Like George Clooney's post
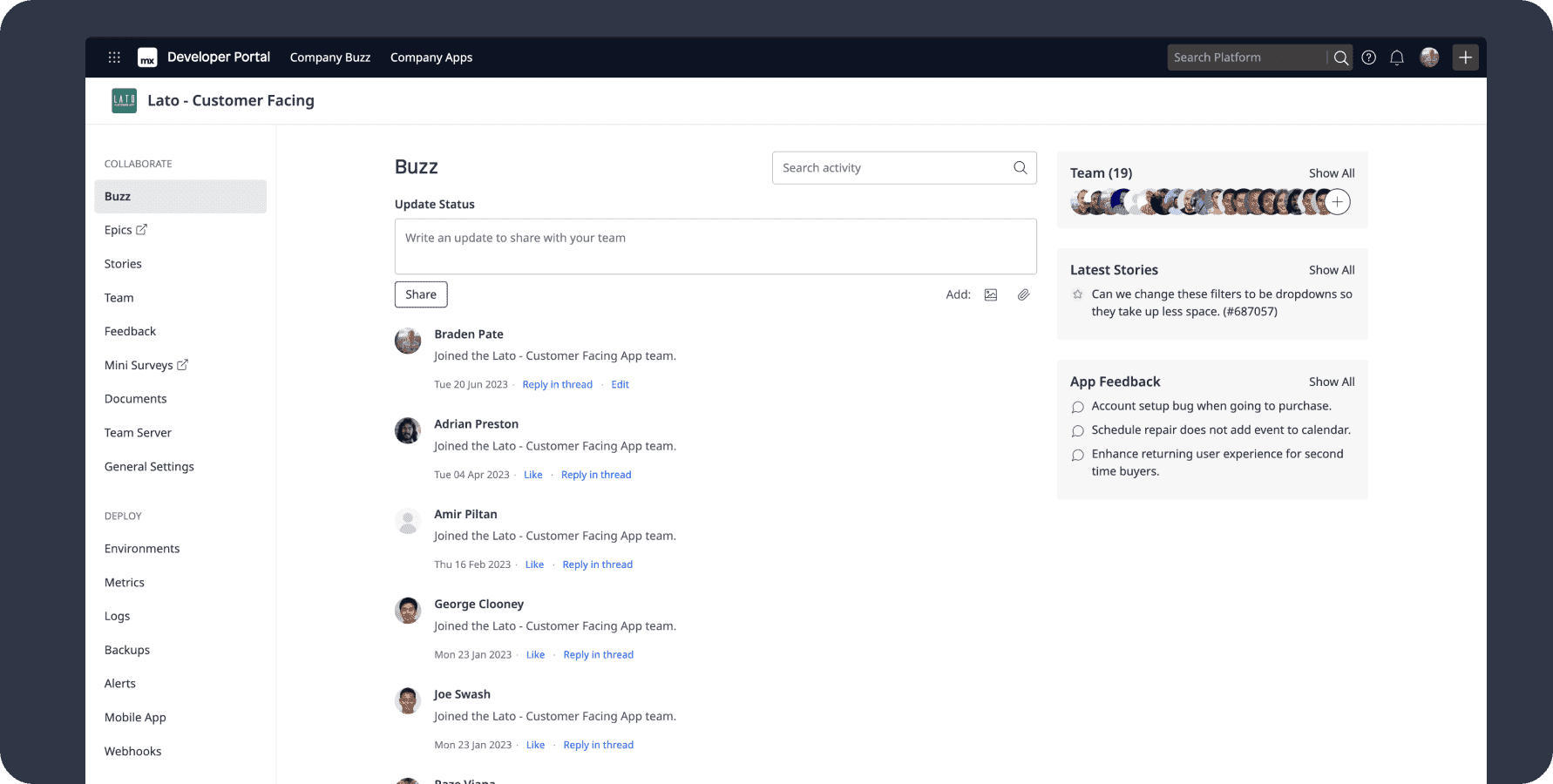Image resolution: width=1553 pixels, height=784 pixels. click(x=535, y=655)
